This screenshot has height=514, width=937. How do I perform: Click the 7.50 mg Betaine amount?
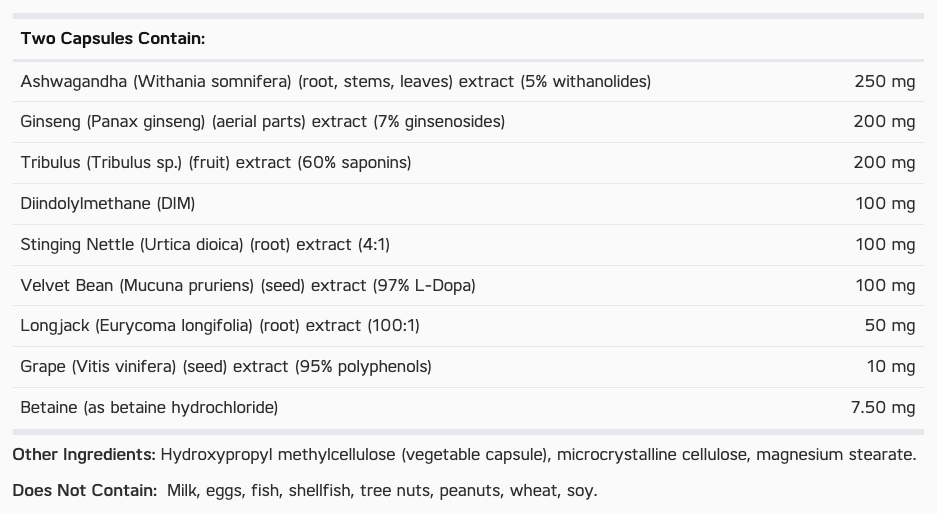883,408
